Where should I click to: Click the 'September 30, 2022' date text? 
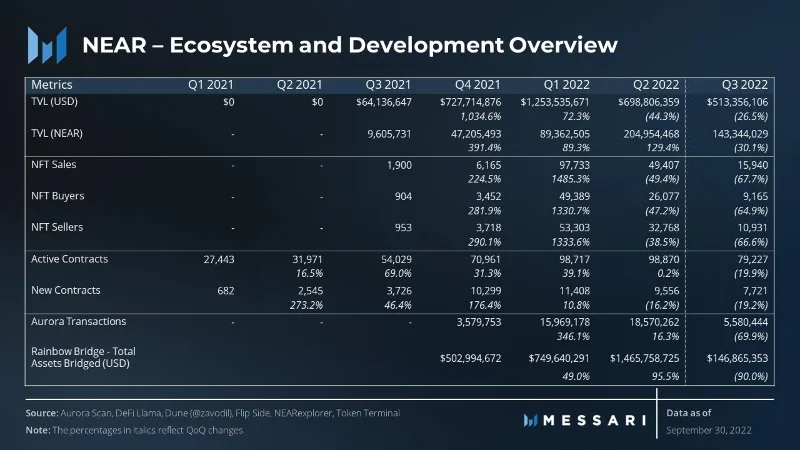click(x=709, y=430)
